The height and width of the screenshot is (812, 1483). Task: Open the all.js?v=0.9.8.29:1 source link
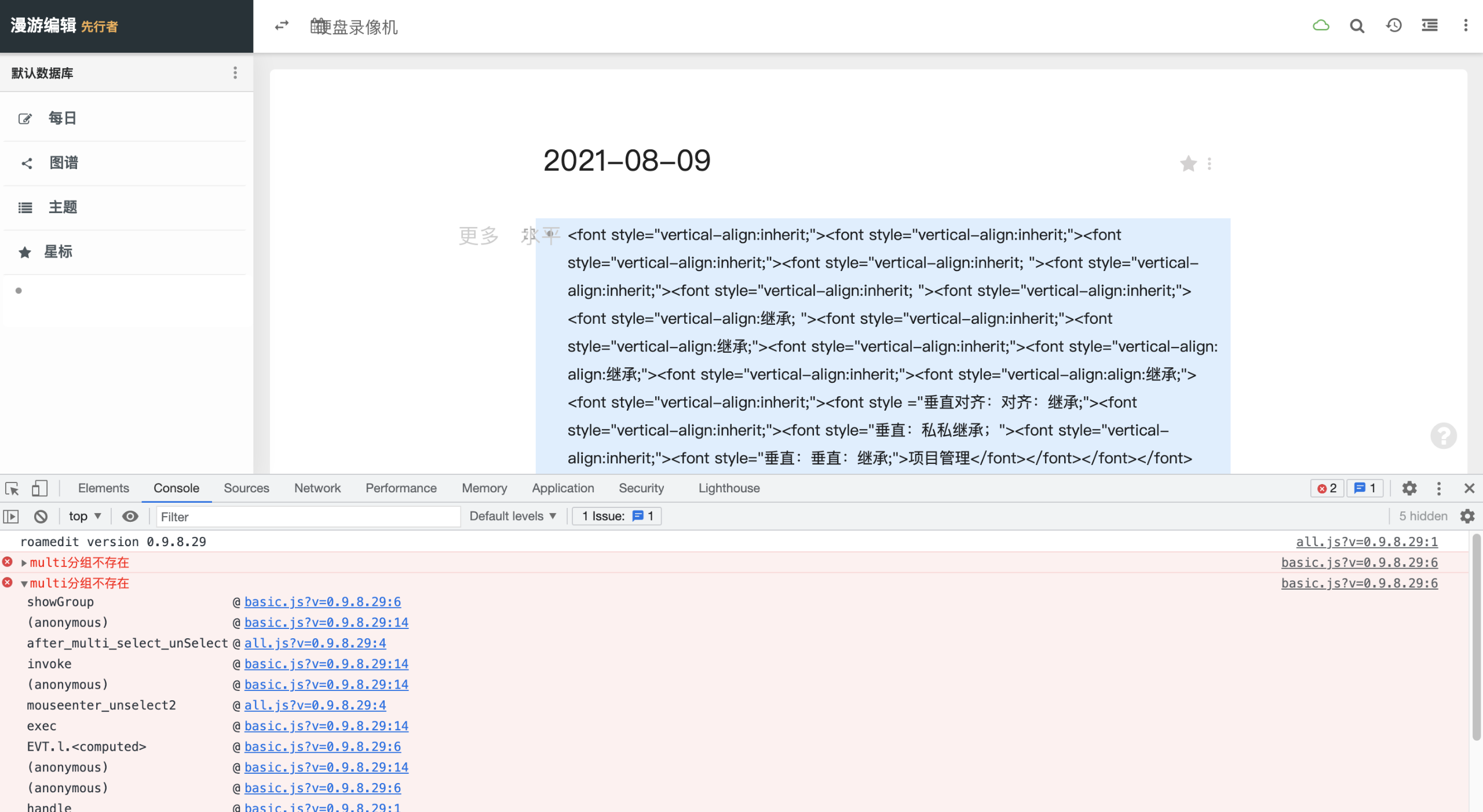click(x=1367, y=542)
